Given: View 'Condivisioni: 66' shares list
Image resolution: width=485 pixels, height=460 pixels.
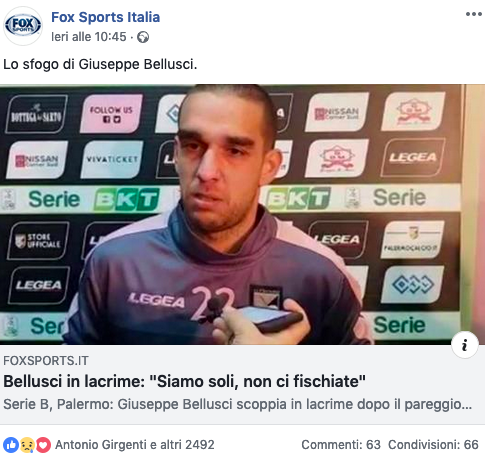Looking at the screenshot, I should (x=433, y=445).
